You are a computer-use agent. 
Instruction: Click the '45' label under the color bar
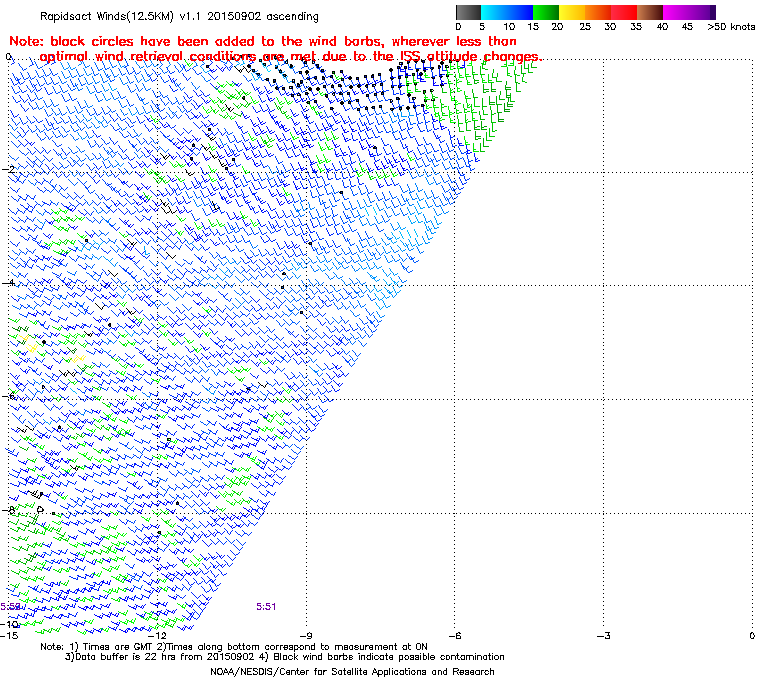click(687, 27)
